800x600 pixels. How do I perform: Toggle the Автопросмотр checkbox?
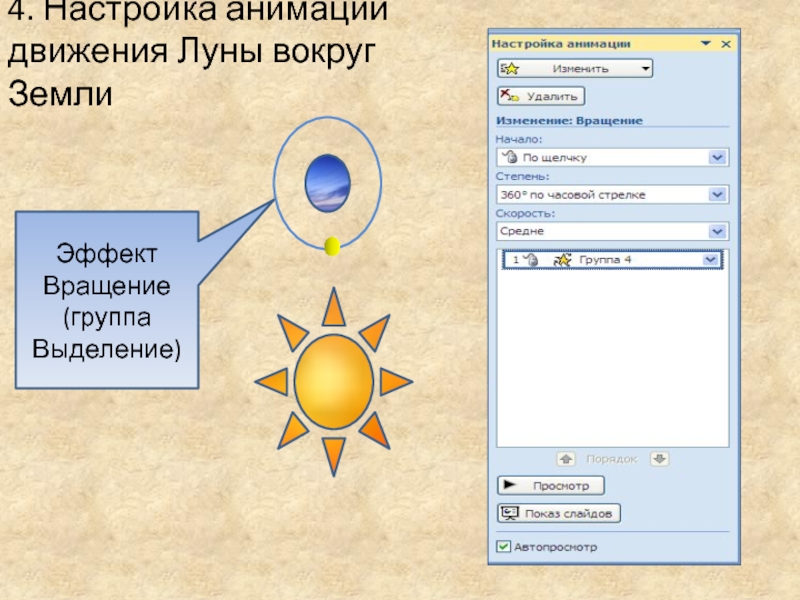click(503, 546)
